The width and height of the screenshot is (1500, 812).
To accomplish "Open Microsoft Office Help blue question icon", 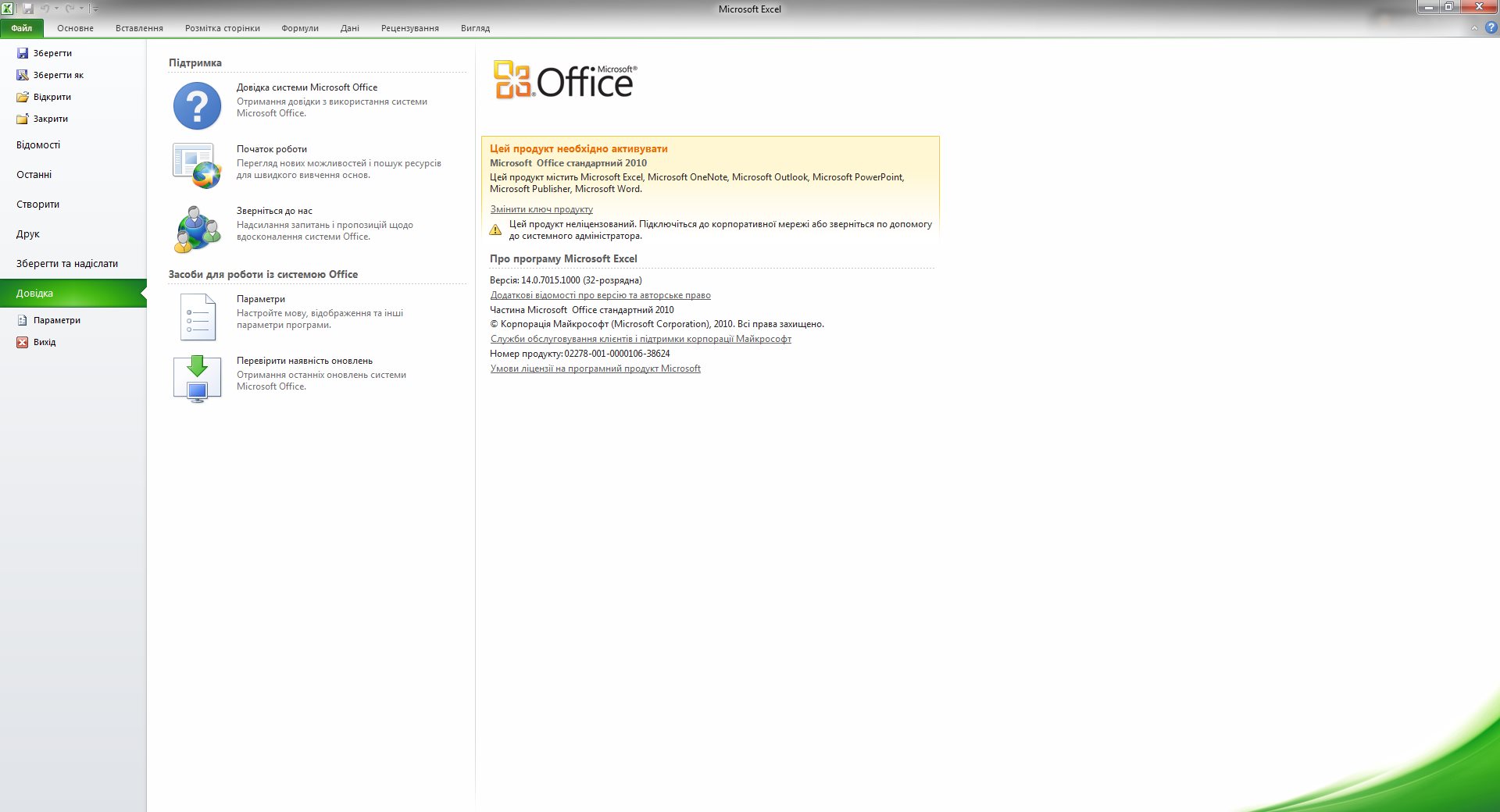I will (x=197, y=106).
